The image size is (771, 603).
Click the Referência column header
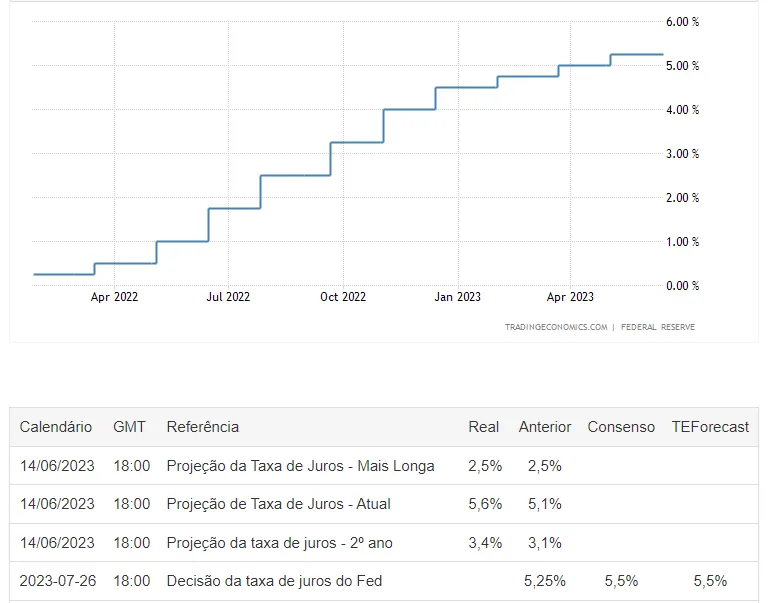click(203, 426)
